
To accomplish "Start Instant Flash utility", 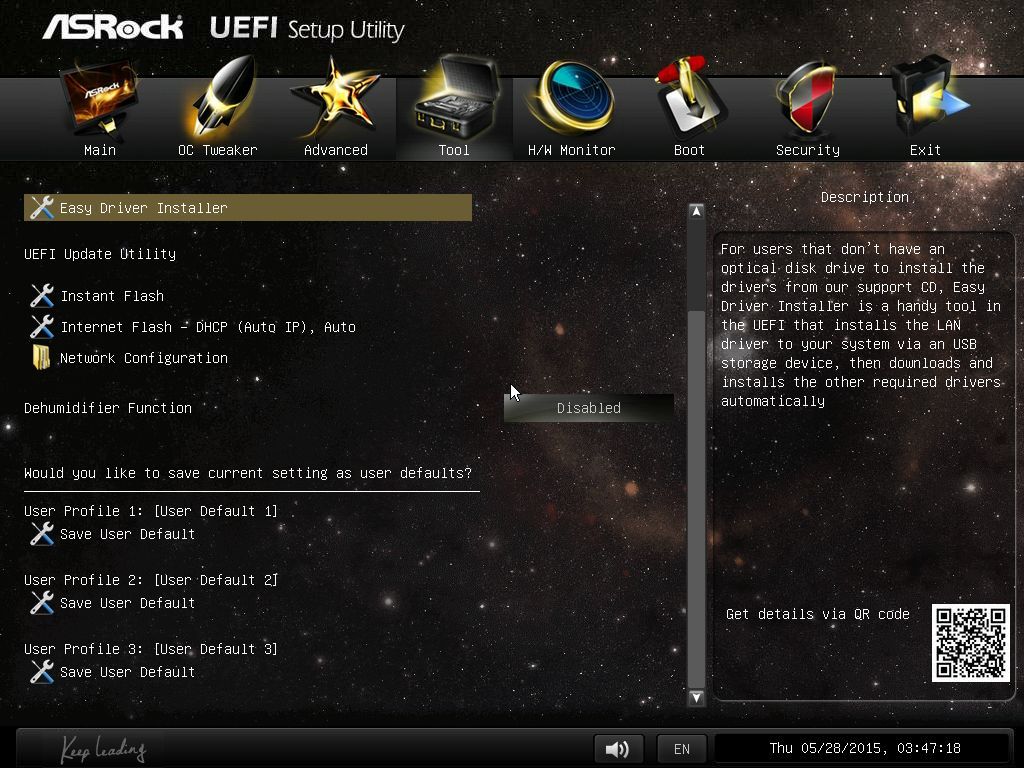I will pyautogui.click(x=112, y=296).
